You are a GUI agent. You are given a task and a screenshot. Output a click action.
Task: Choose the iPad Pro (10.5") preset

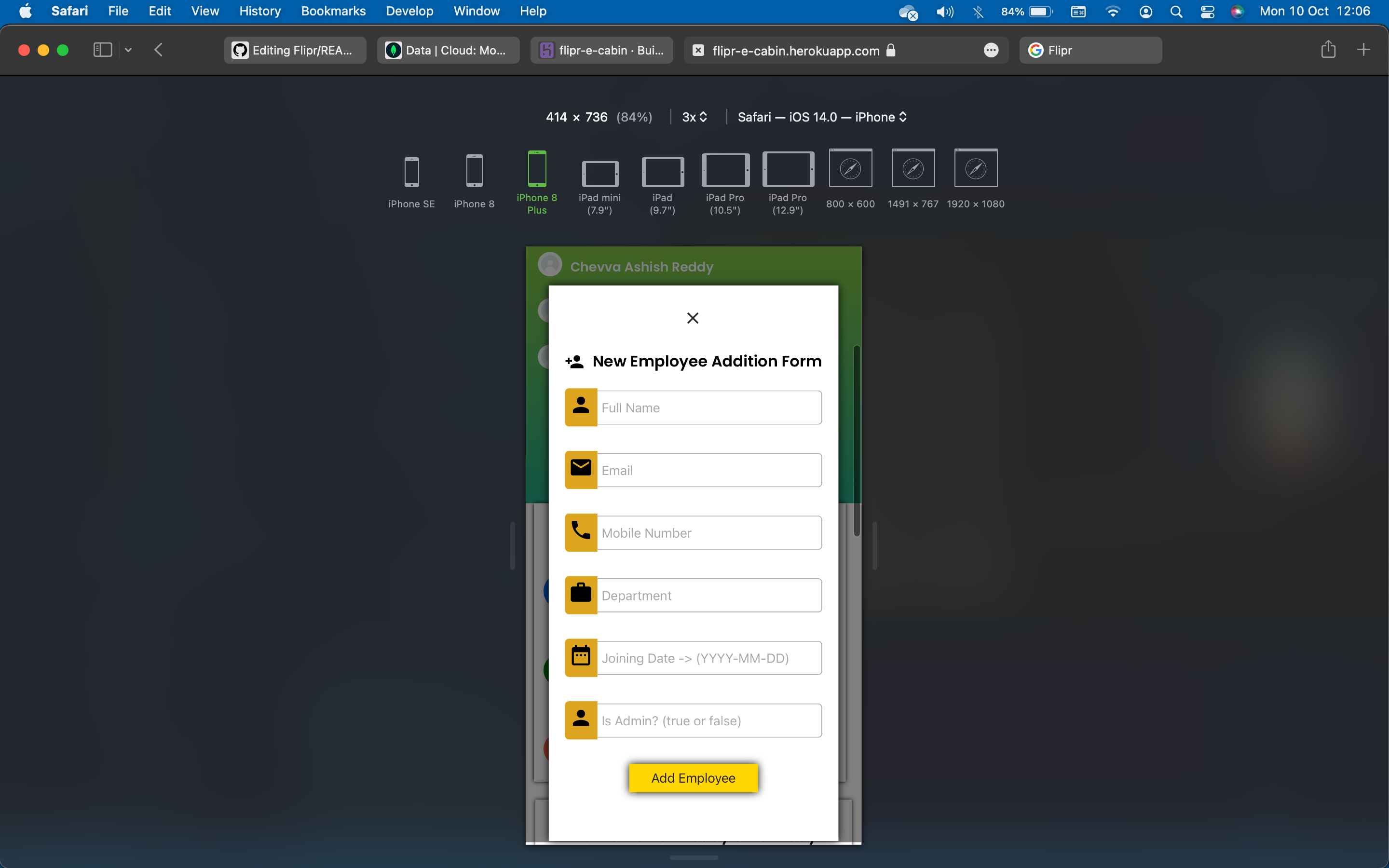coord(725,184)
